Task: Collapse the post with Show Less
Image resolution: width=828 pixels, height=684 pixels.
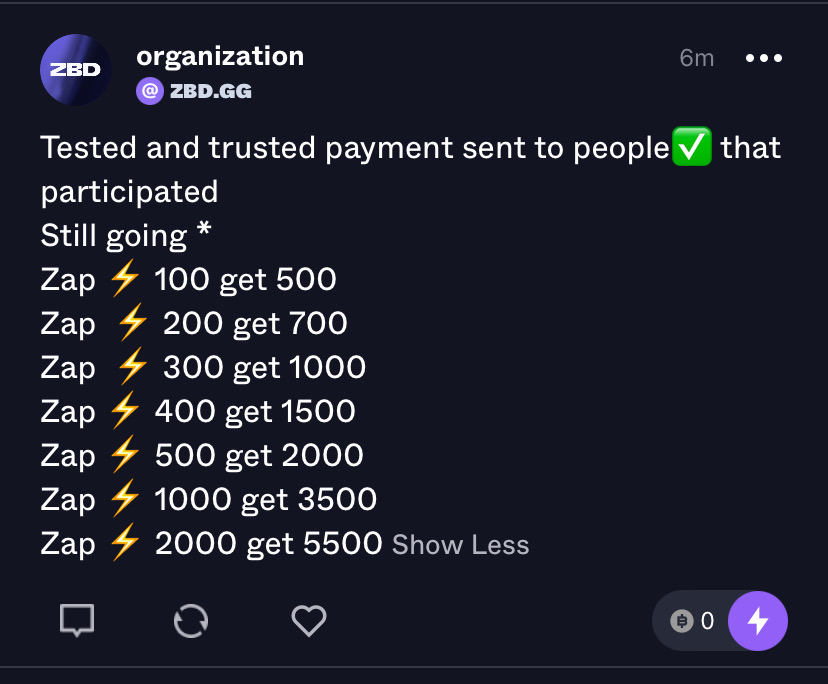Action: (x=460, y=545)
